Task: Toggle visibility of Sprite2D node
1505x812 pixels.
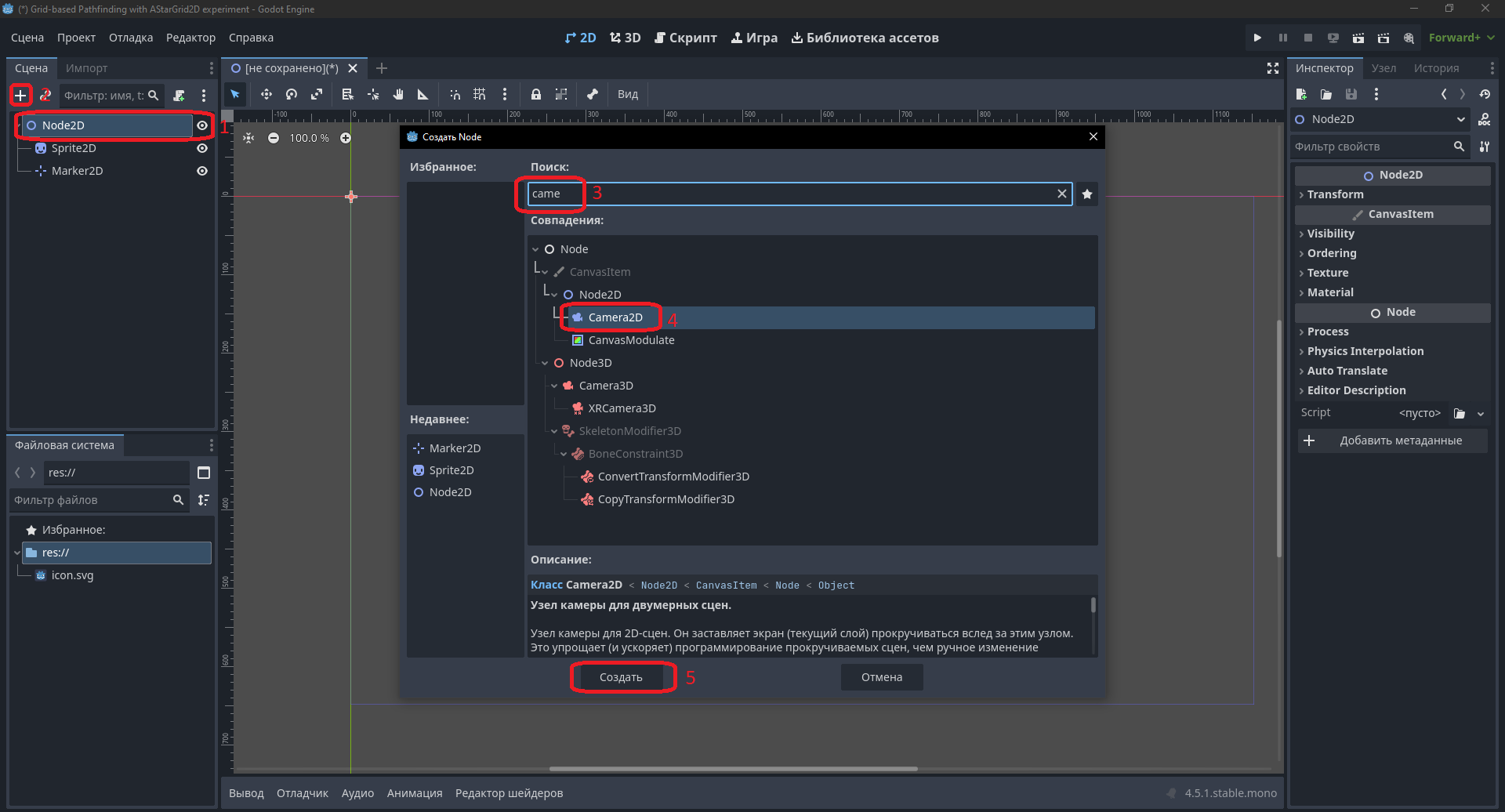Action: pos(202,148)
